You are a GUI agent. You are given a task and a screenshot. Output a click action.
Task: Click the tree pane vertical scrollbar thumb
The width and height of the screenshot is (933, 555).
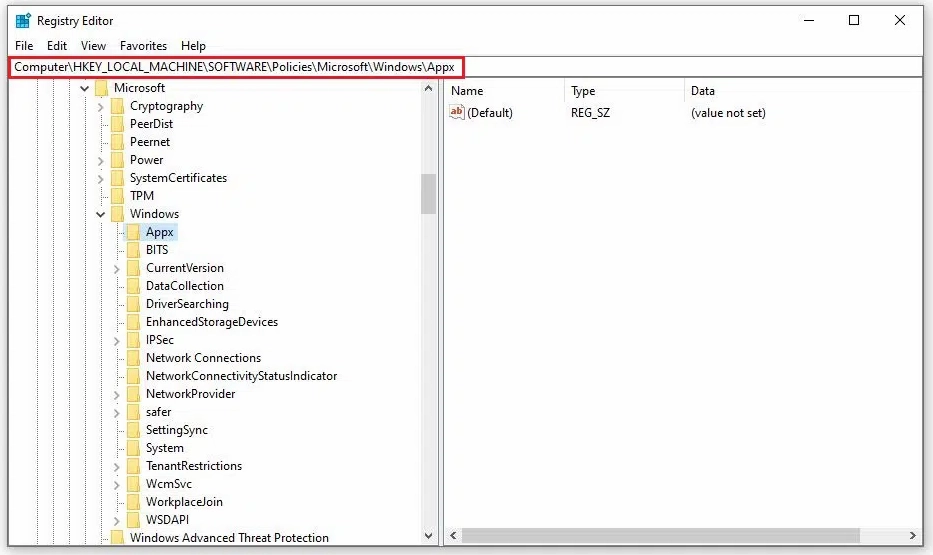point(429,193)
